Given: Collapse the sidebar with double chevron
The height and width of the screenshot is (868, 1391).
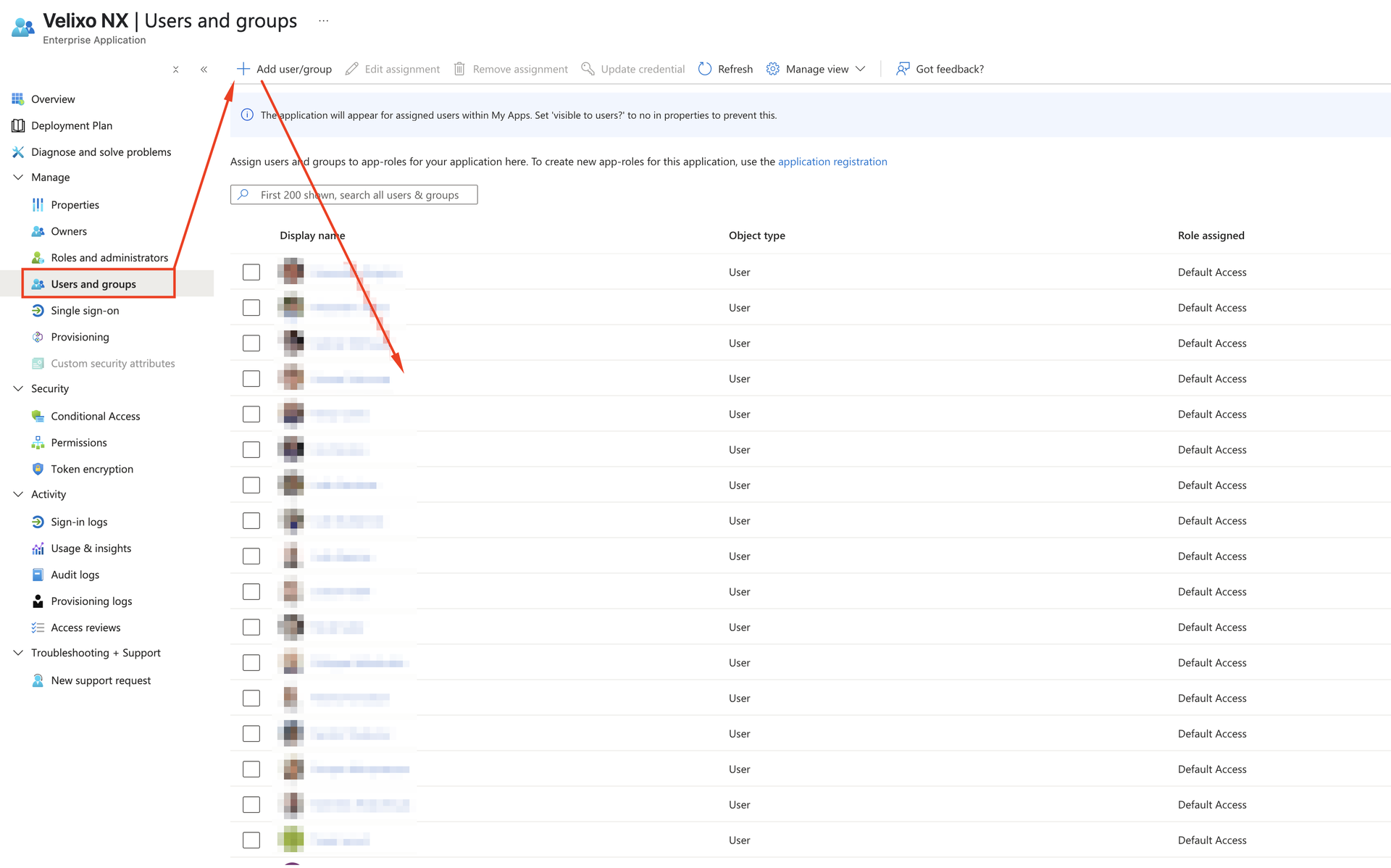Looking at the screenshot, I should [x=204, y=70].
